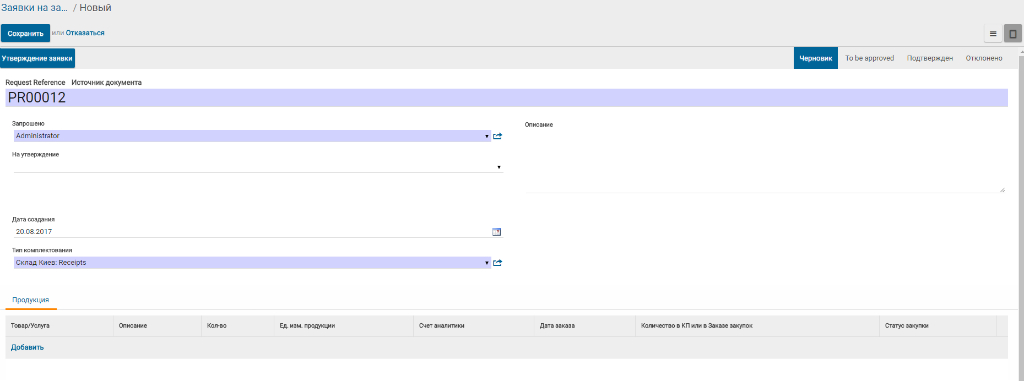Select the To be approved stage
The image size is (1024, 381).
(869, 58)
